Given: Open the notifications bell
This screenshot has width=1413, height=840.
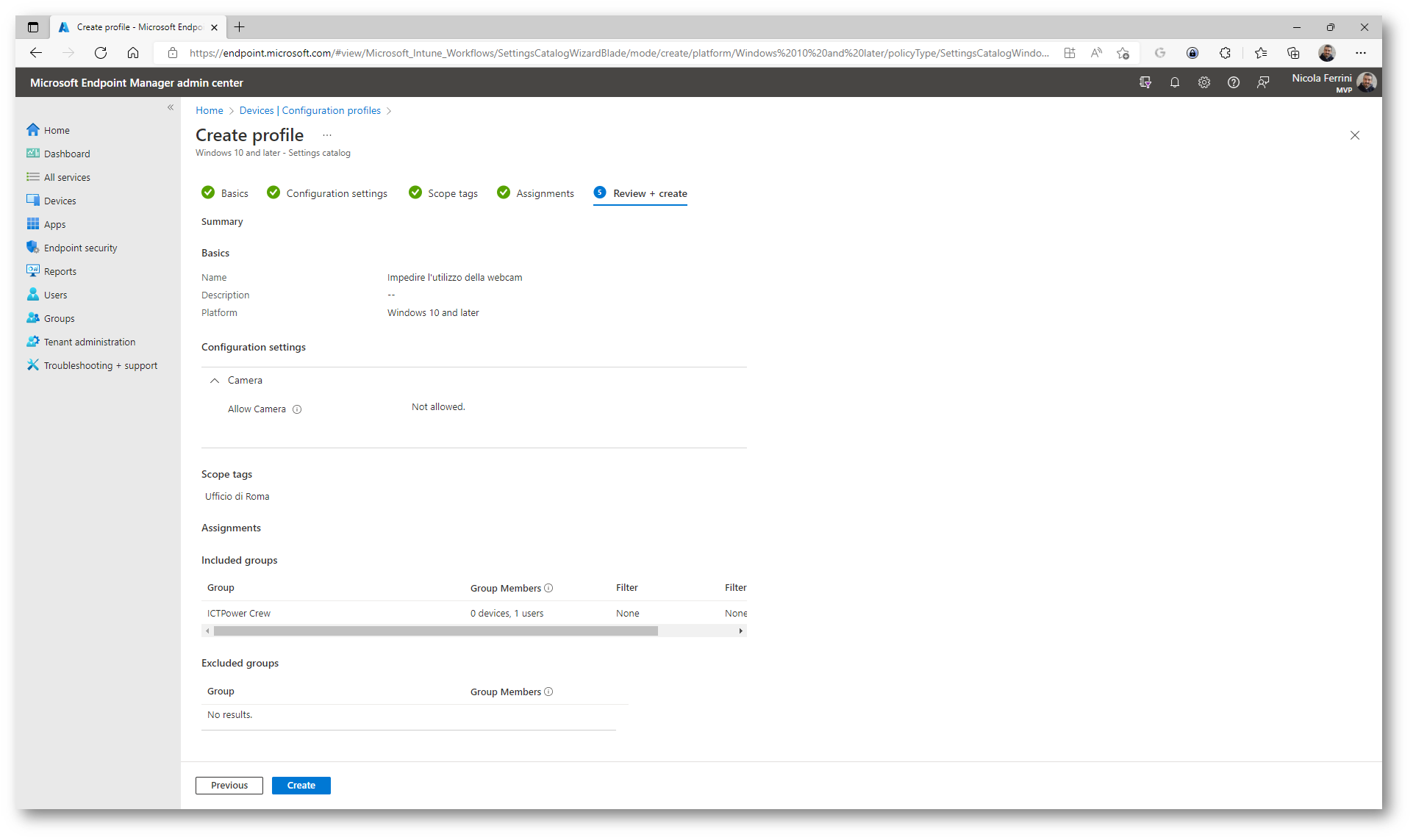Looking at the screenshot, I should click(1175, 82).
